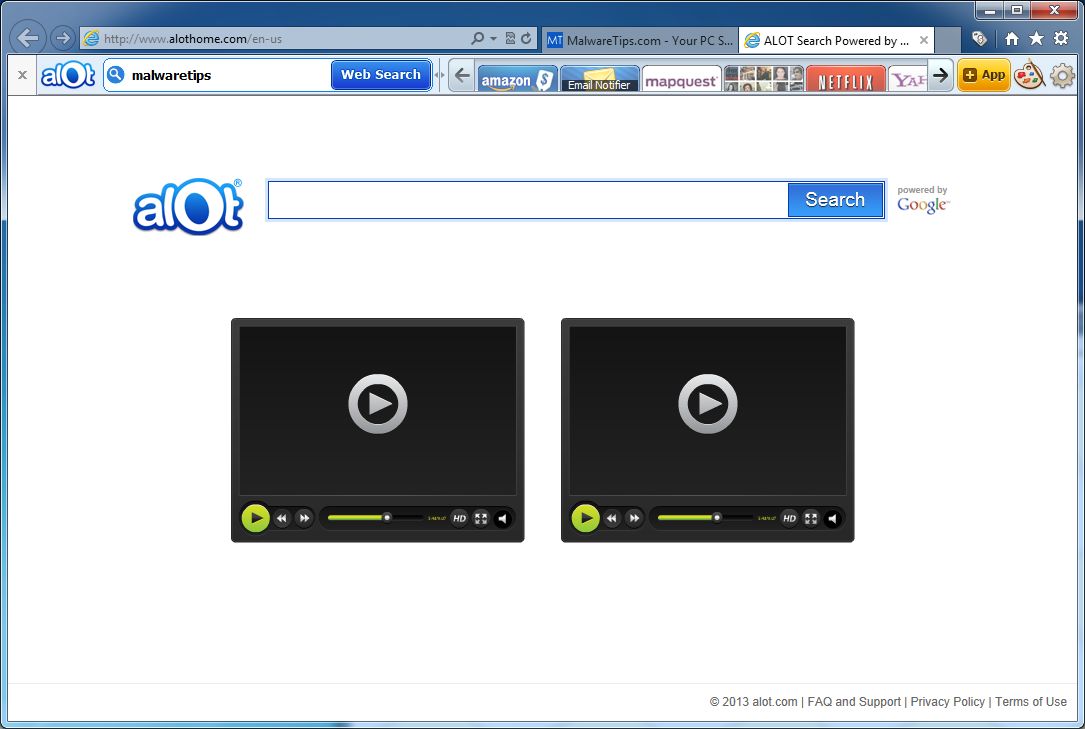Image resolution: width=1085 pixels, height=729 pixels.
Task: Click the Web Search toolbar button
Action: point(381,75)
